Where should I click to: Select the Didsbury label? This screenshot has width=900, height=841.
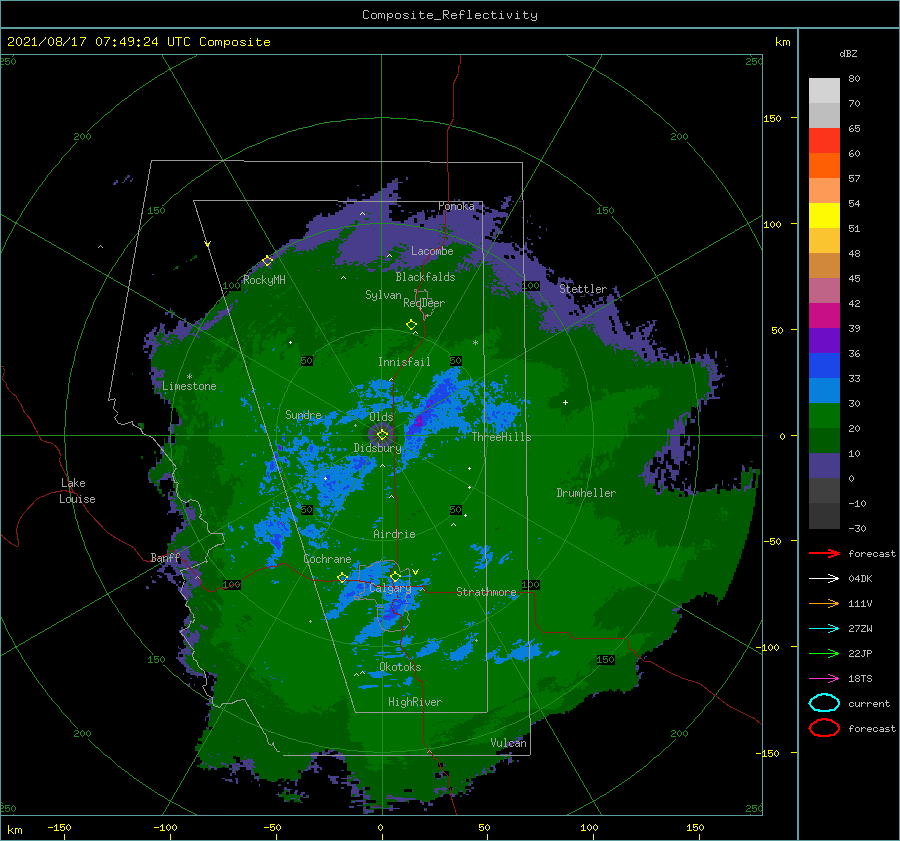378,448
